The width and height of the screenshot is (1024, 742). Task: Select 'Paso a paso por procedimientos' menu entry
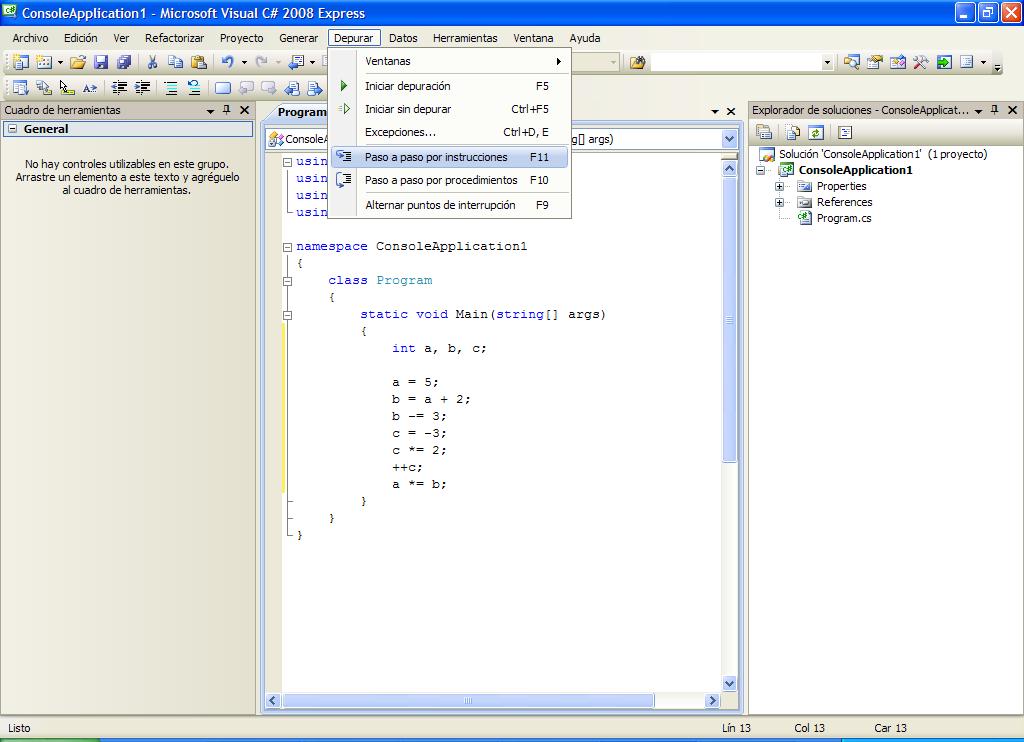click(441, 181)
